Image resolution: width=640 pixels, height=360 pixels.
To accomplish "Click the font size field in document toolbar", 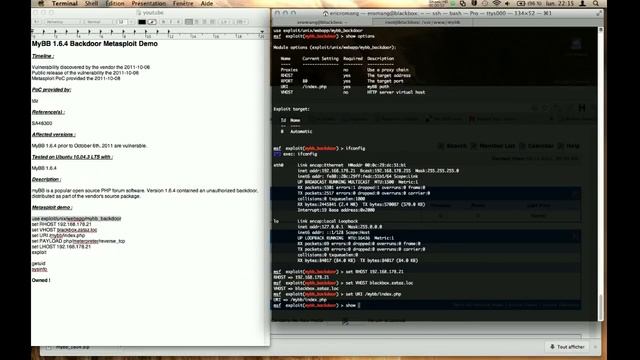I will 121,22.
